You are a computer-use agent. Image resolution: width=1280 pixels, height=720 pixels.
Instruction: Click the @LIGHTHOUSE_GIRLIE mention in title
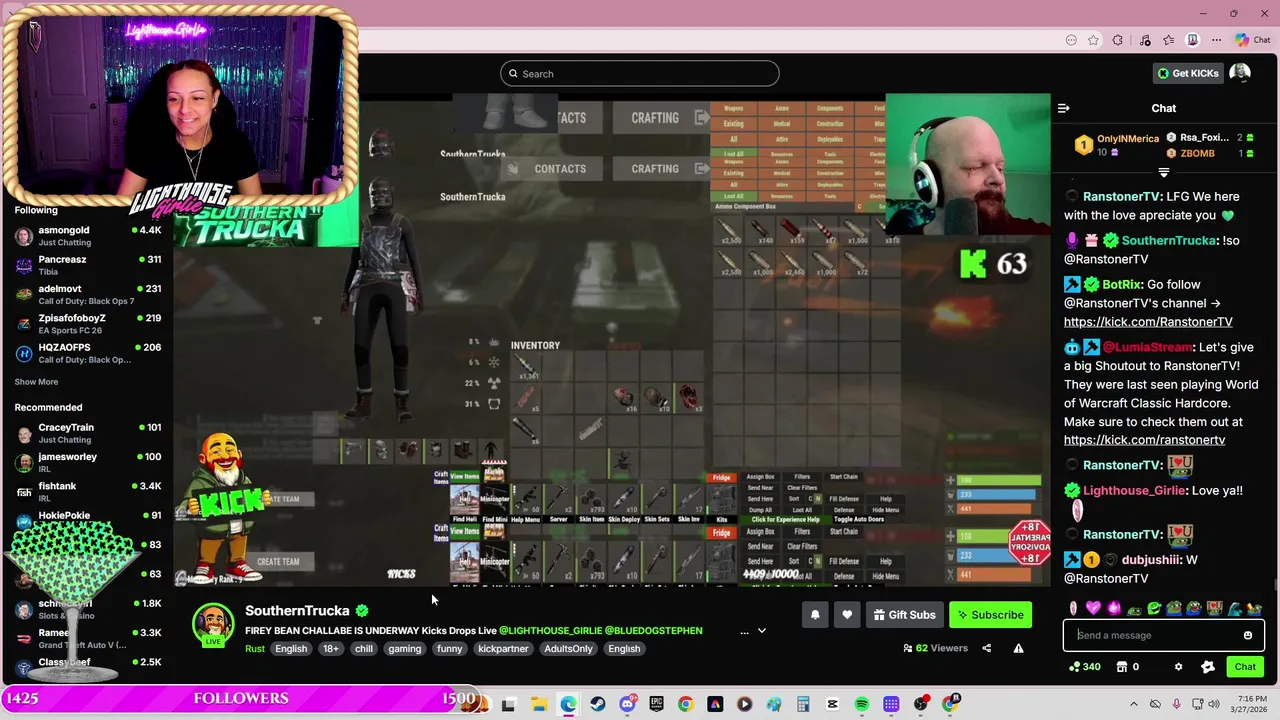[550, 631]
